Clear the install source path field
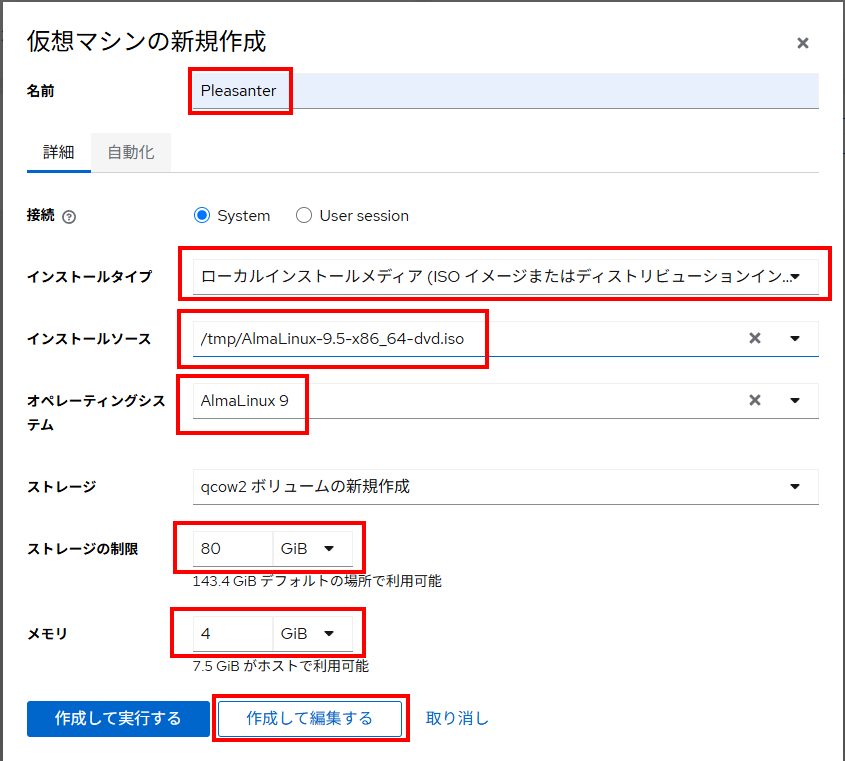 click(x=755, y=338)
